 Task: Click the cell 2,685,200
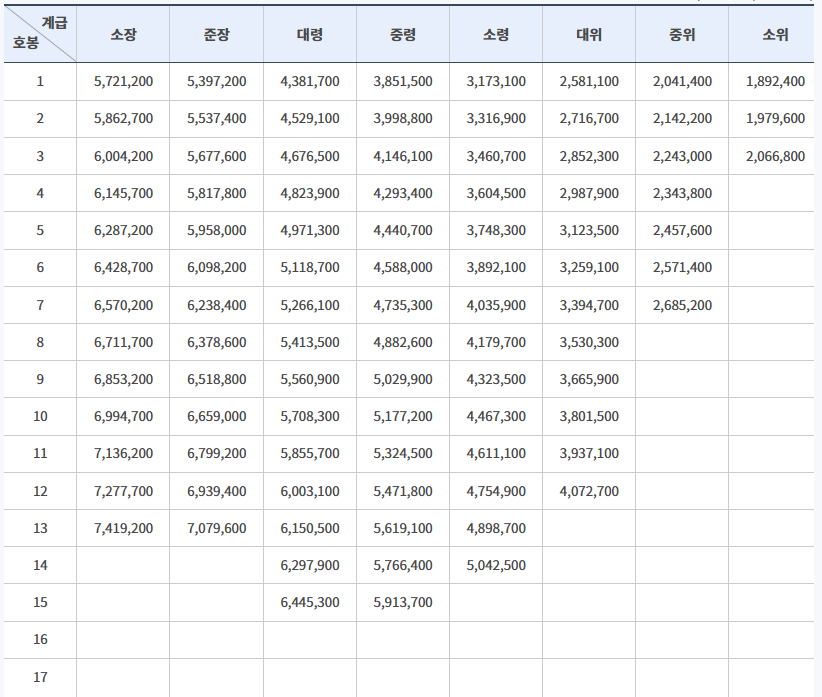point(682,305)
